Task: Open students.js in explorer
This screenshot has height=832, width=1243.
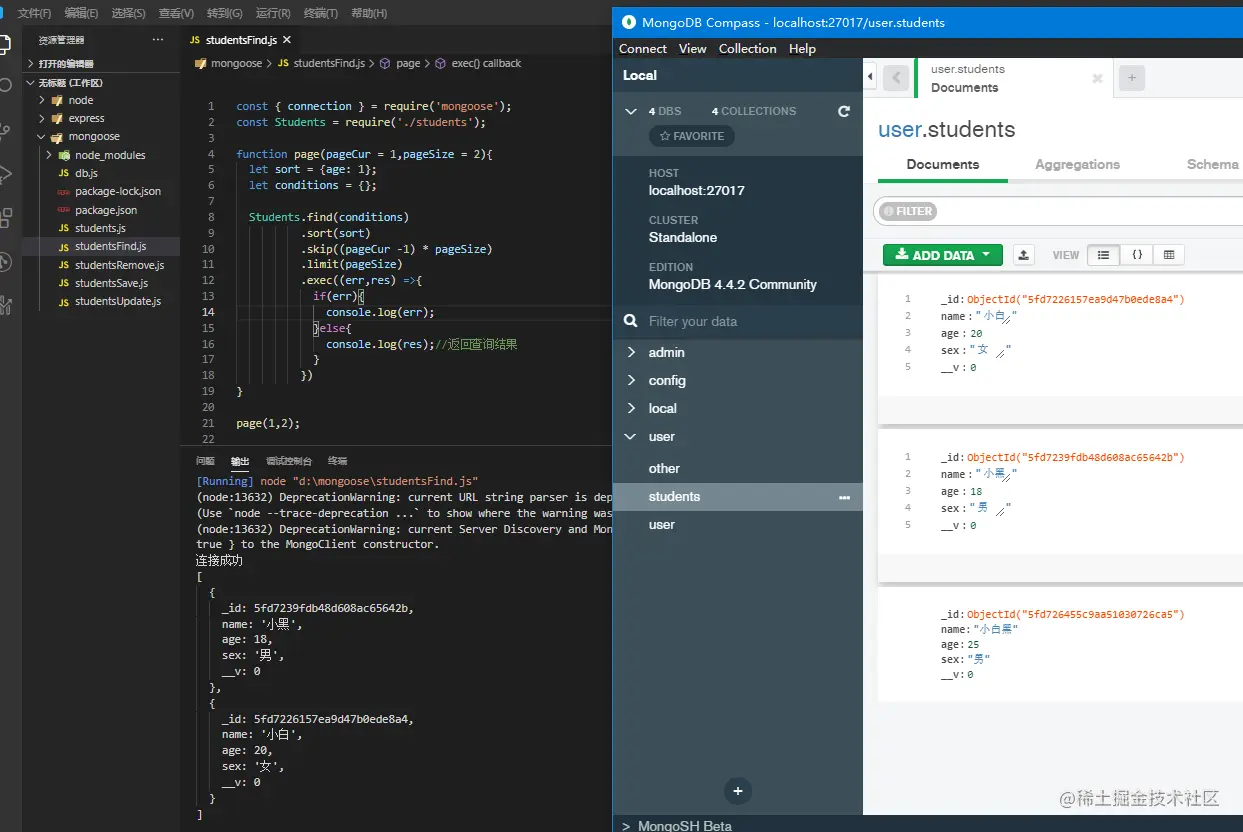Action: (x=100, y=228)
